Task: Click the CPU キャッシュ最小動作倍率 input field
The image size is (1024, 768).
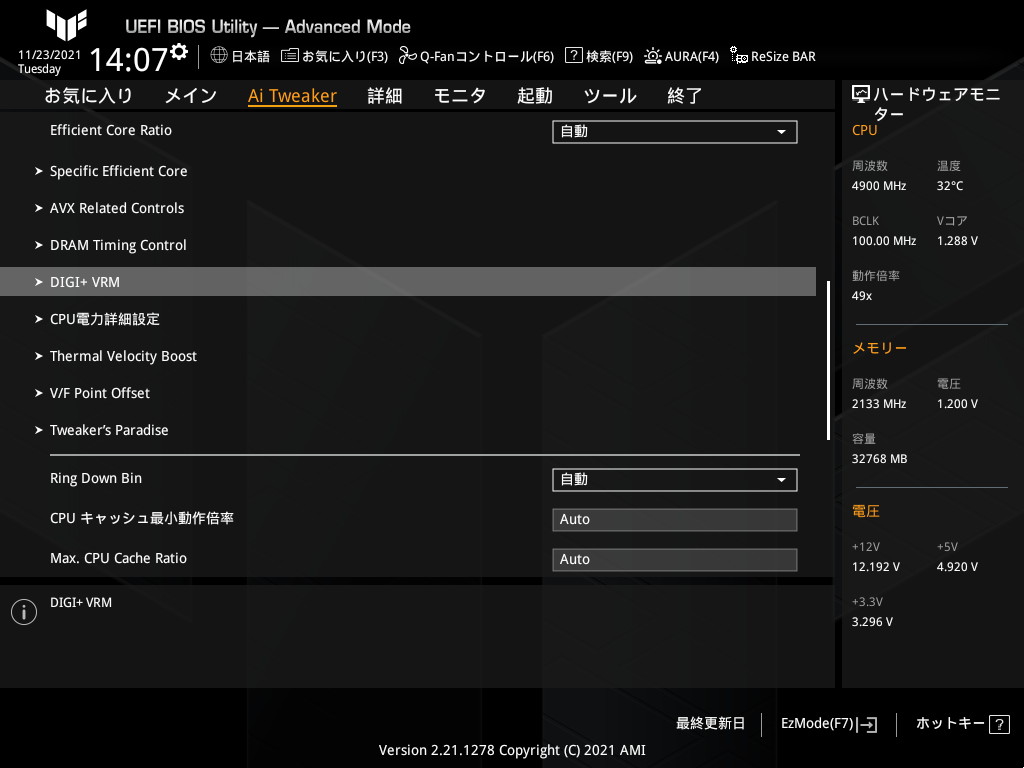Action: point(675,520)
